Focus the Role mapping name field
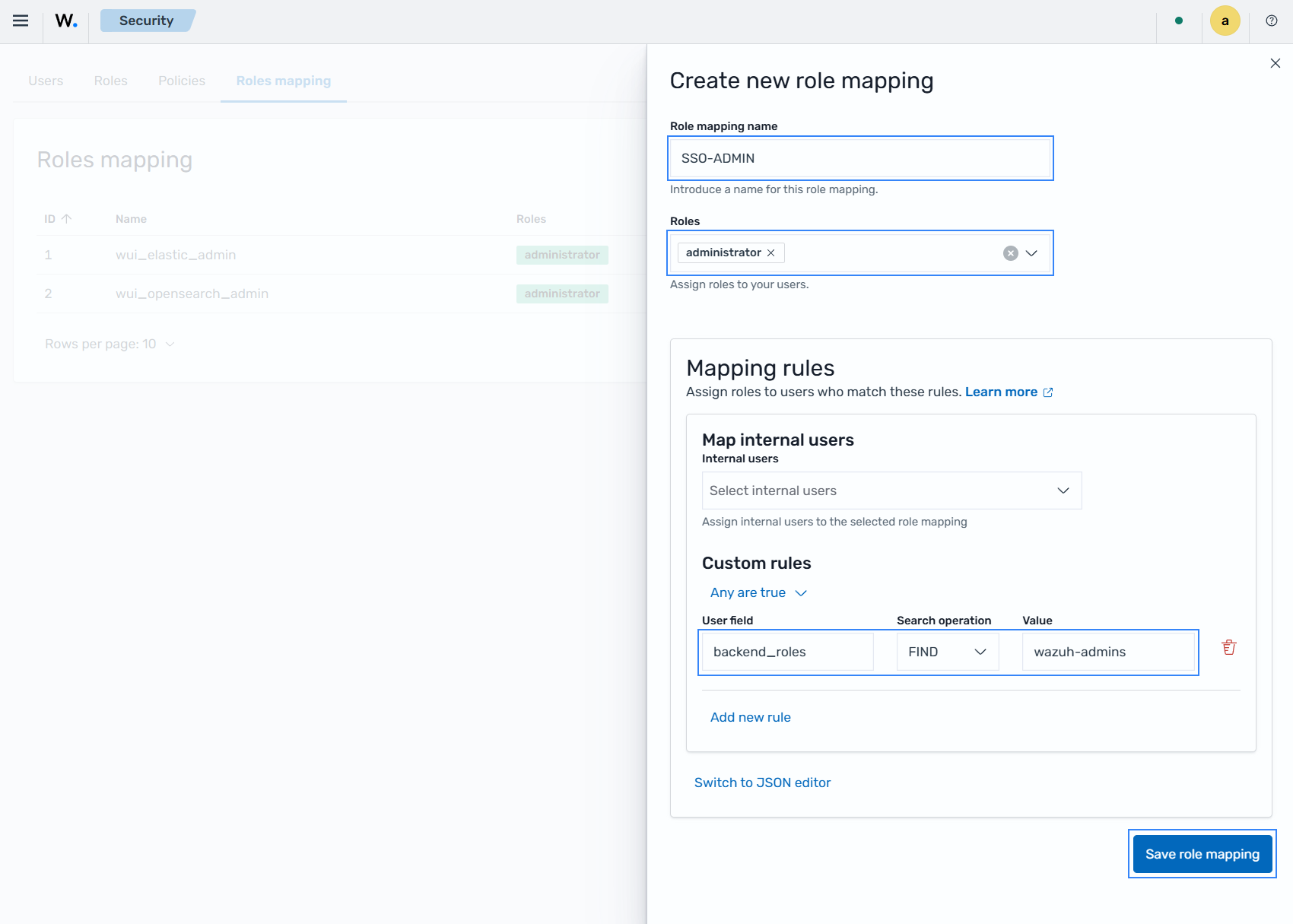The image size is (1293, 924). click(x=859, y=158)
